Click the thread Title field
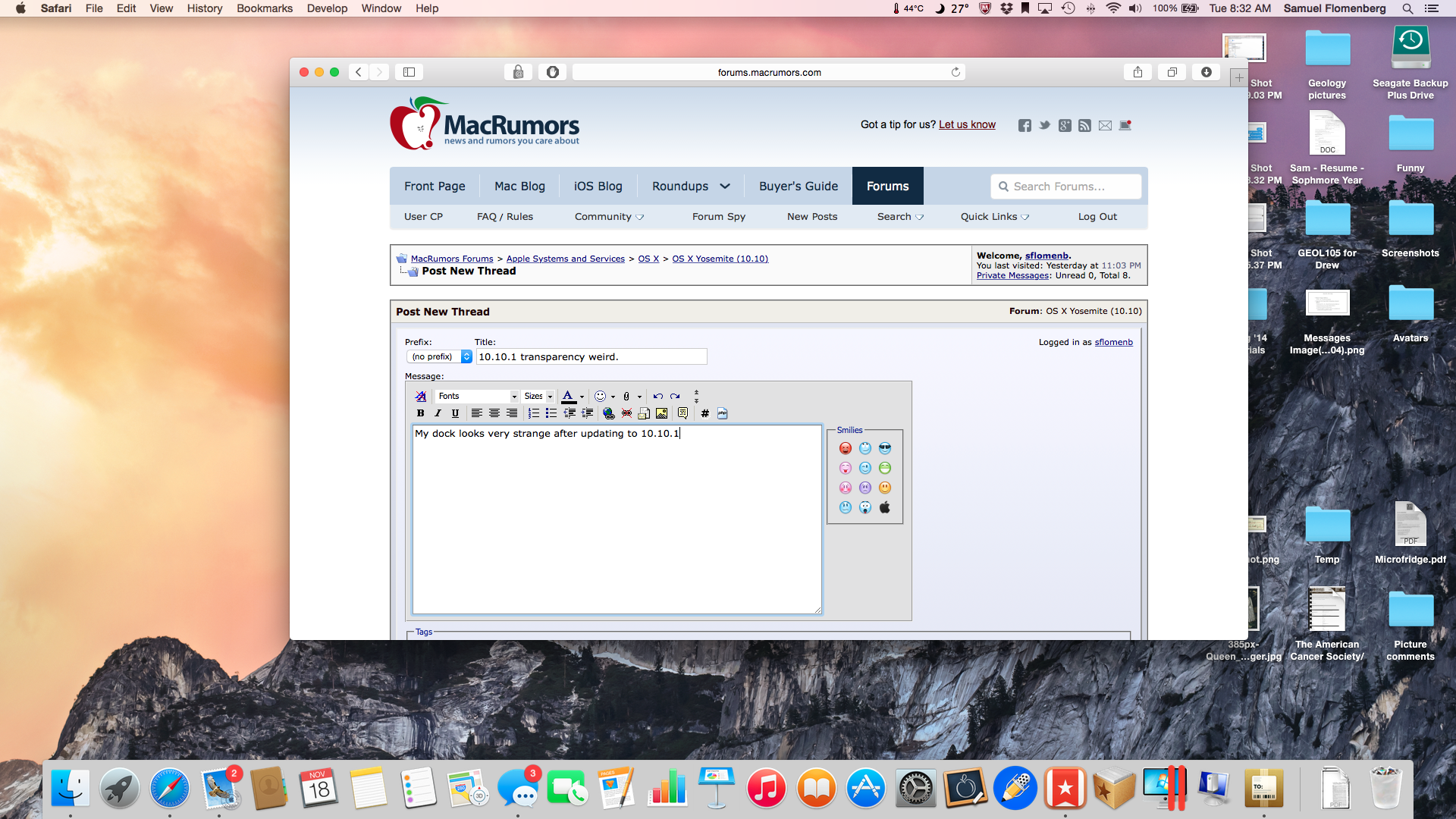This screenshot has width=1456, height=819. pyautogui.click(x=591, y=356)
